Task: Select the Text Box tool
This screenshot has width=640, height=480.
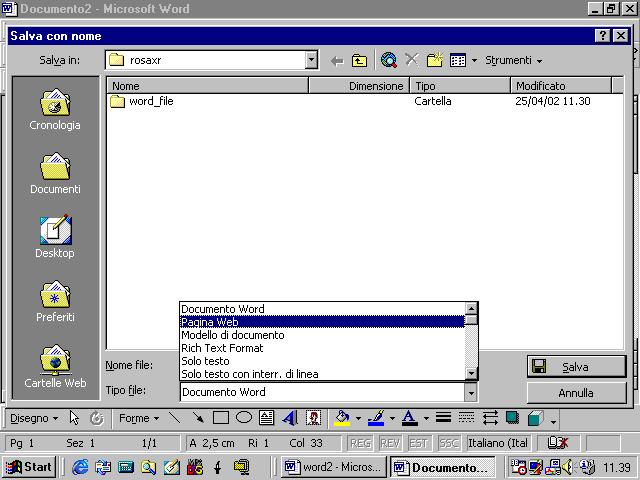Action: (267, 418)
